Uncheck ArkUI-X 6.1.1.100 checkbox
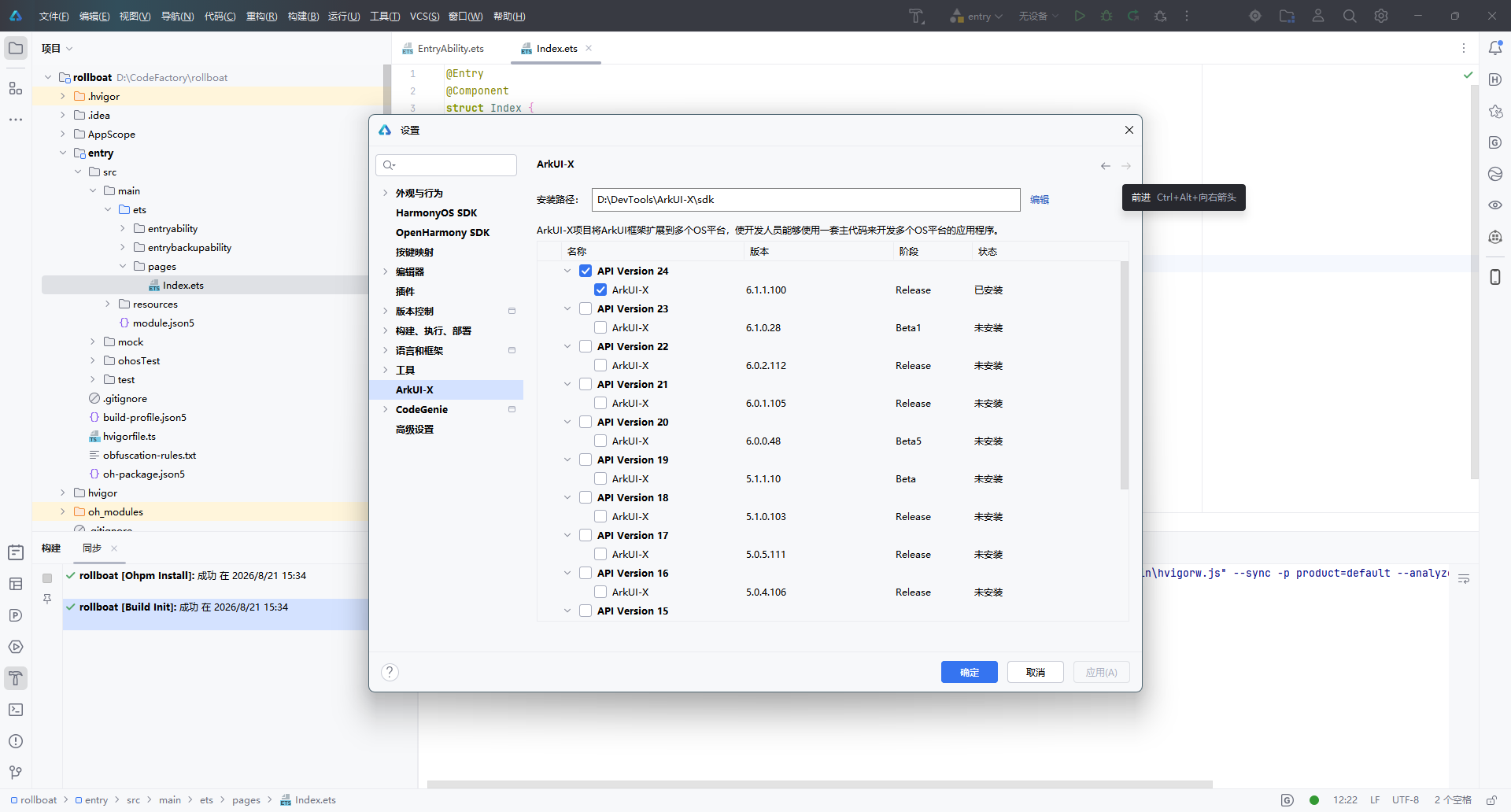 click(600, 290)
